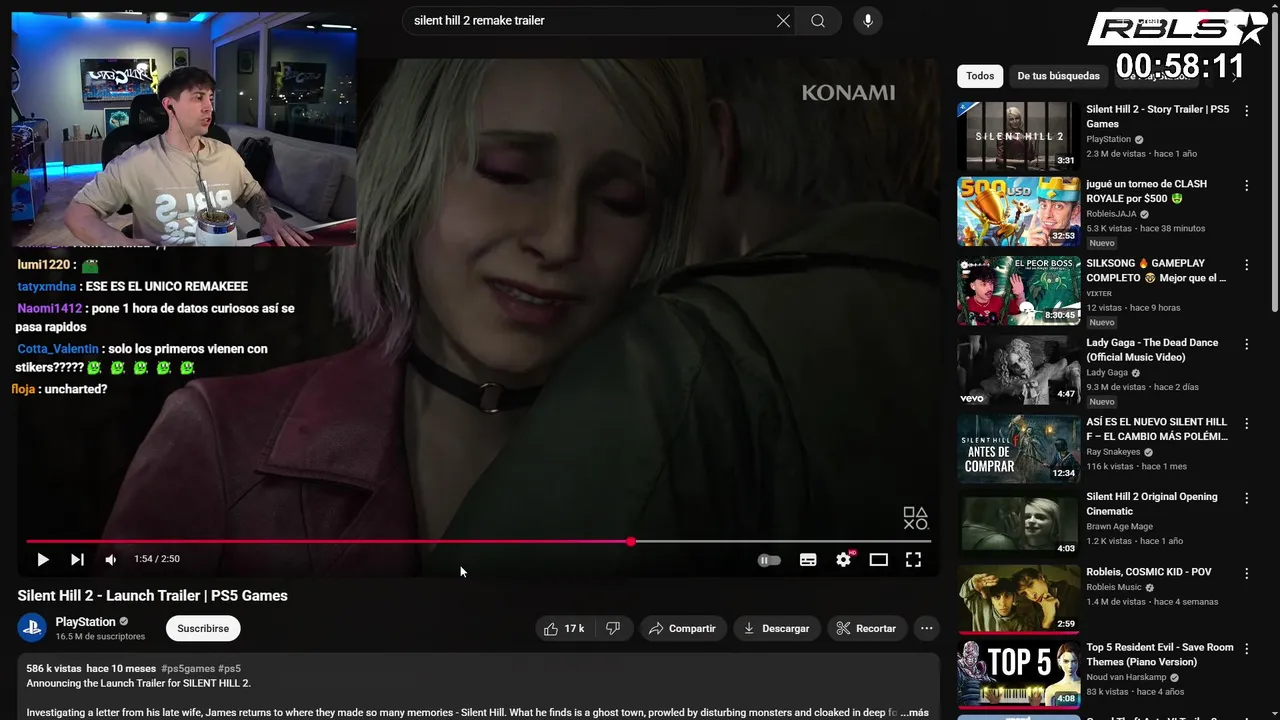Click the #ps5games hashtag
This screenshot has width=1280, height=720.
coord(187,668)
